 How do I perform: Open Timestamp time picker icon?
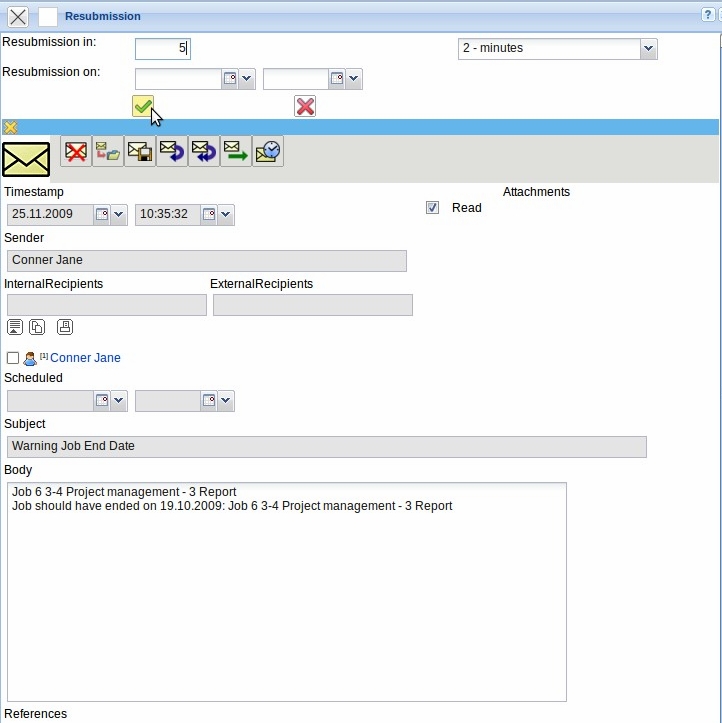209,214
